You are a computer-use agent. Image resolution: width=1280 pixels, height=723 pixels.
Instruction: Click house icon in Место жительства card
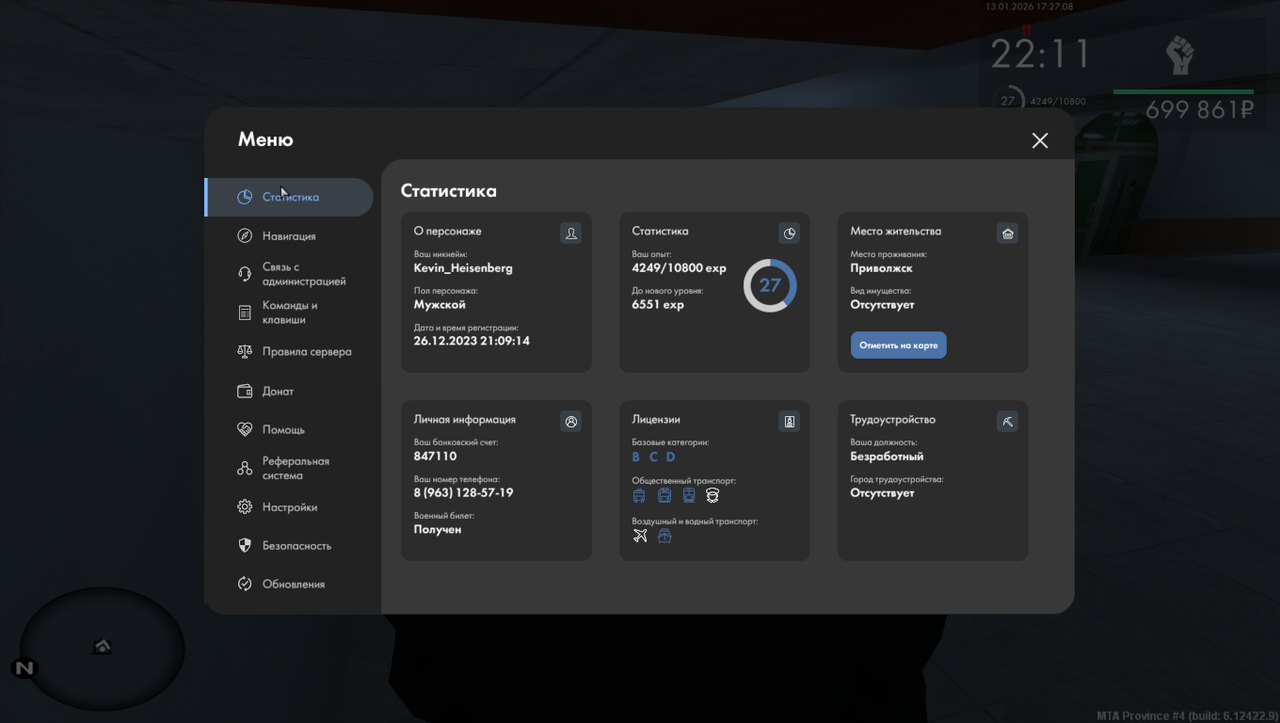[1007, 233]
